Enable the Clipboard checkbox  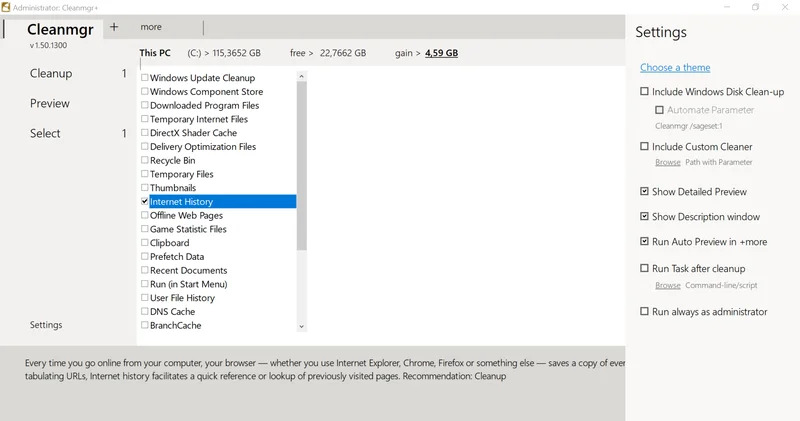145,243
